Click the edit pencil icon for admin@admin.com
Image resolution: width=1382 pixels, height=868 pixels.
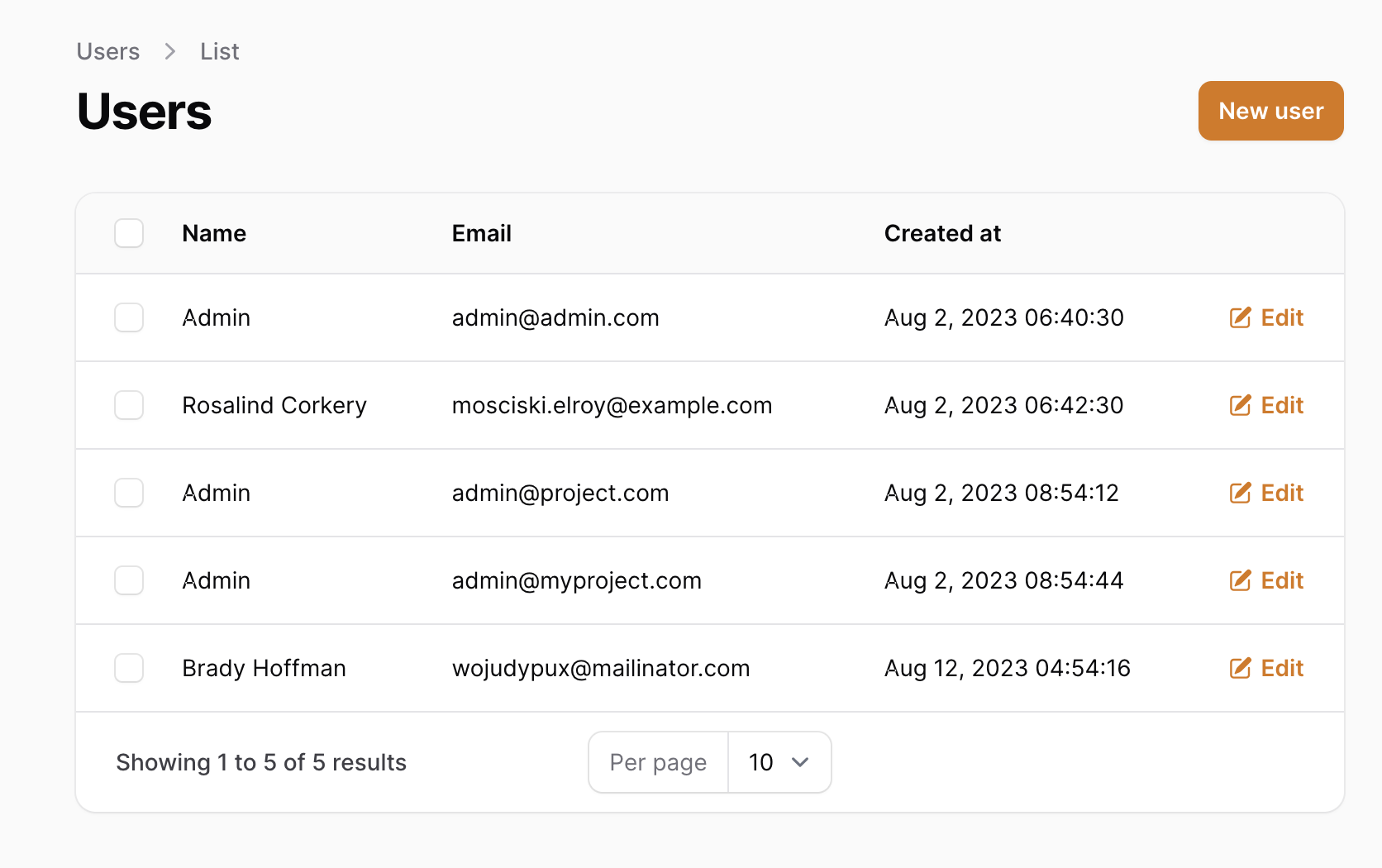tap(1240, 317)
